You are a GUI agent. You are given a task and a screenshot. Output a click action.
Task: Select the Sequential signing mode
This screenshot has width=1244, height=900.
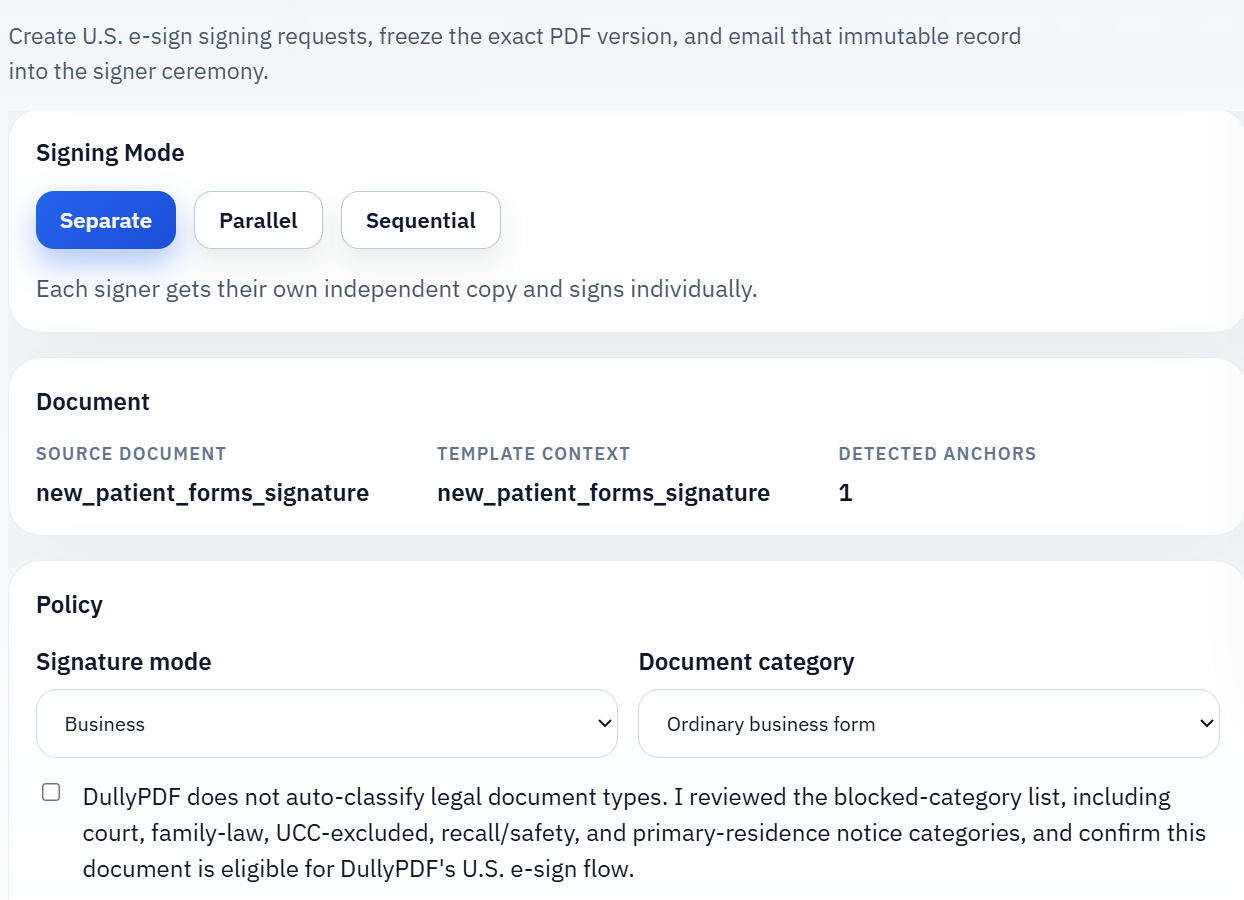coord(420,219)
